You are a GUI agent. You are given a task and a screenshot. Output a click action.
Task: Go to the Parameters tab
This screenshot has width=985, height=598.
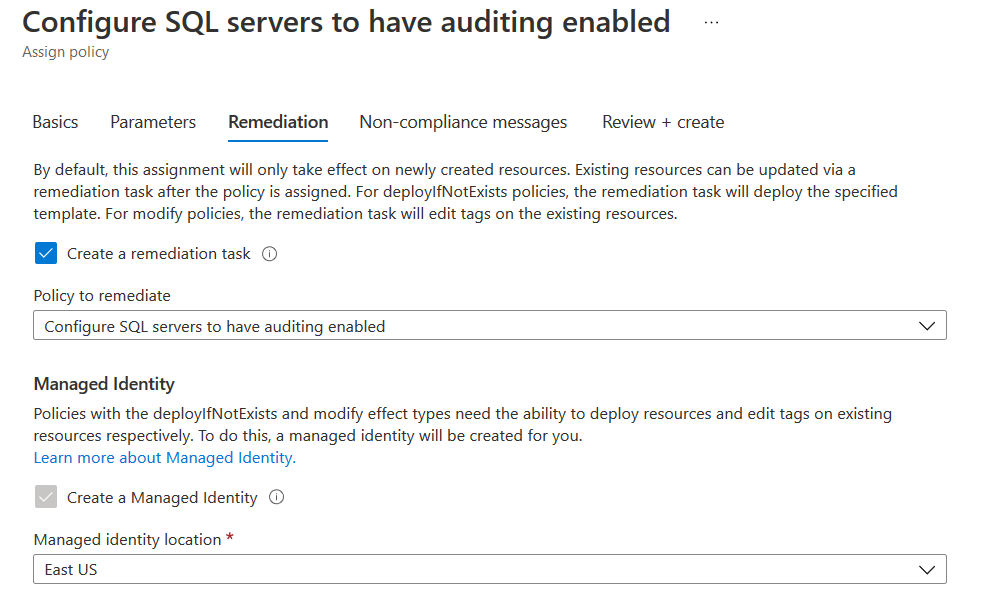[x=153, y=122]
